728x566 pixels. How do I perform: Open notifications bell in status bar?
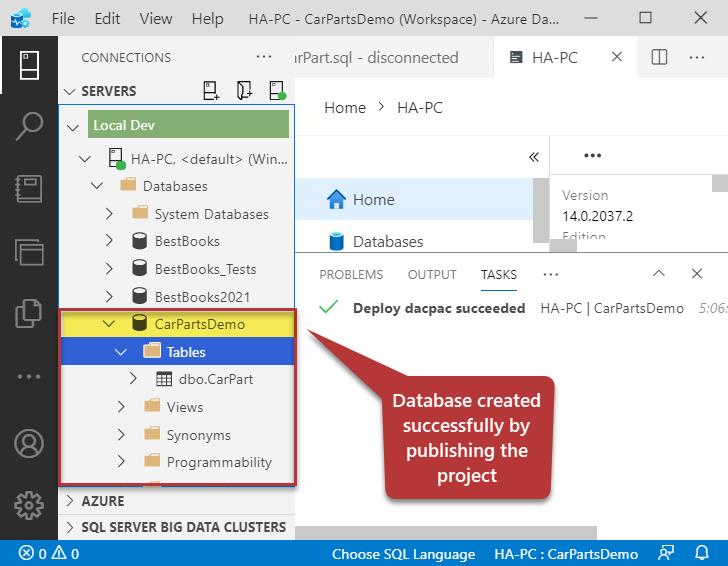702,553
